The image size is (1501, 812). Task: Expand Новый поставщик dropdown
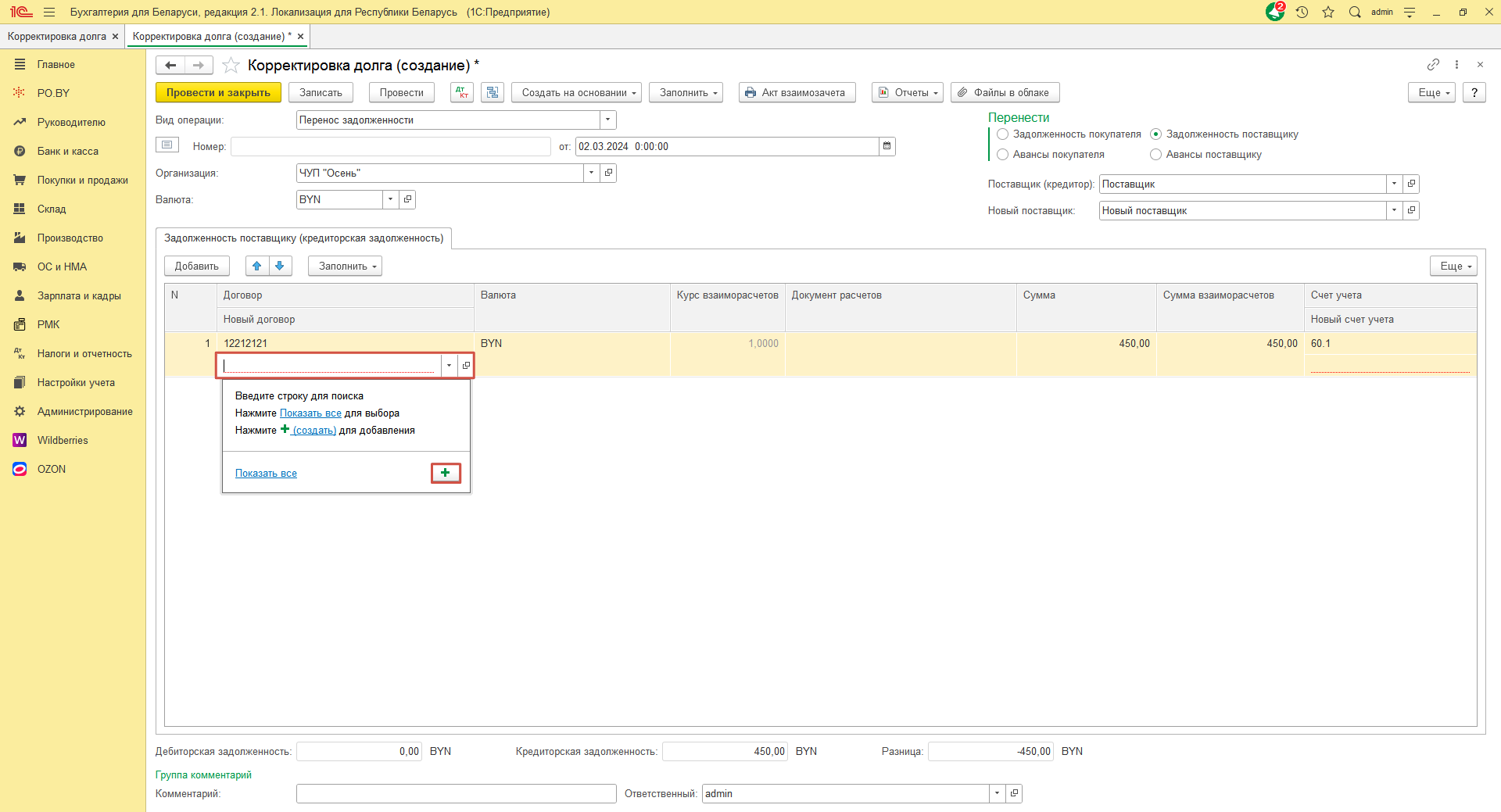(1395, 210)
